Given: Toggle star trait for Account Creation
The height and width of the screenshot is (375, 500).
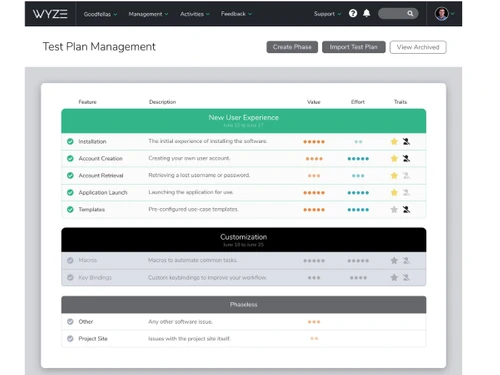Looking at the screenshot, I should (x=394, y=158).
